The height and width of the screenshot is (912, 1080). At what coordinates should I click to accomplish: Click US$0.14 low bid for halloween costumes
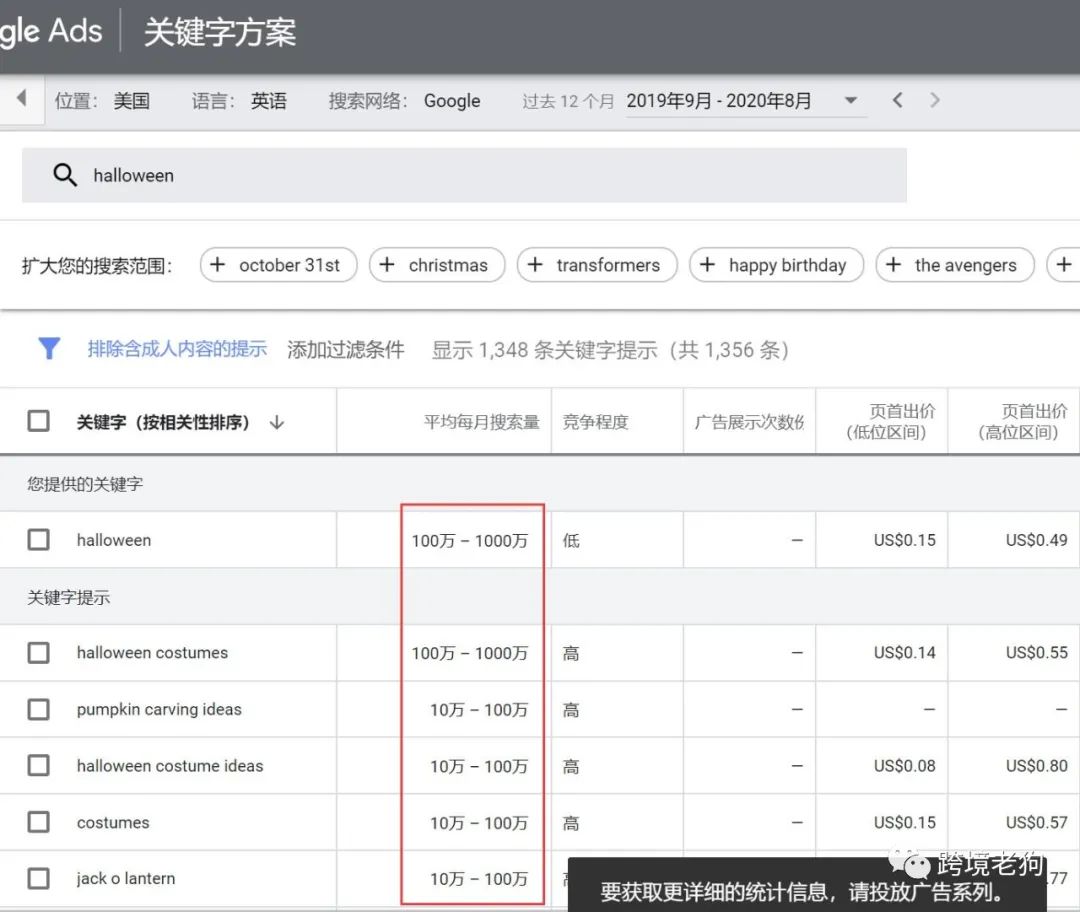(904, 653)
